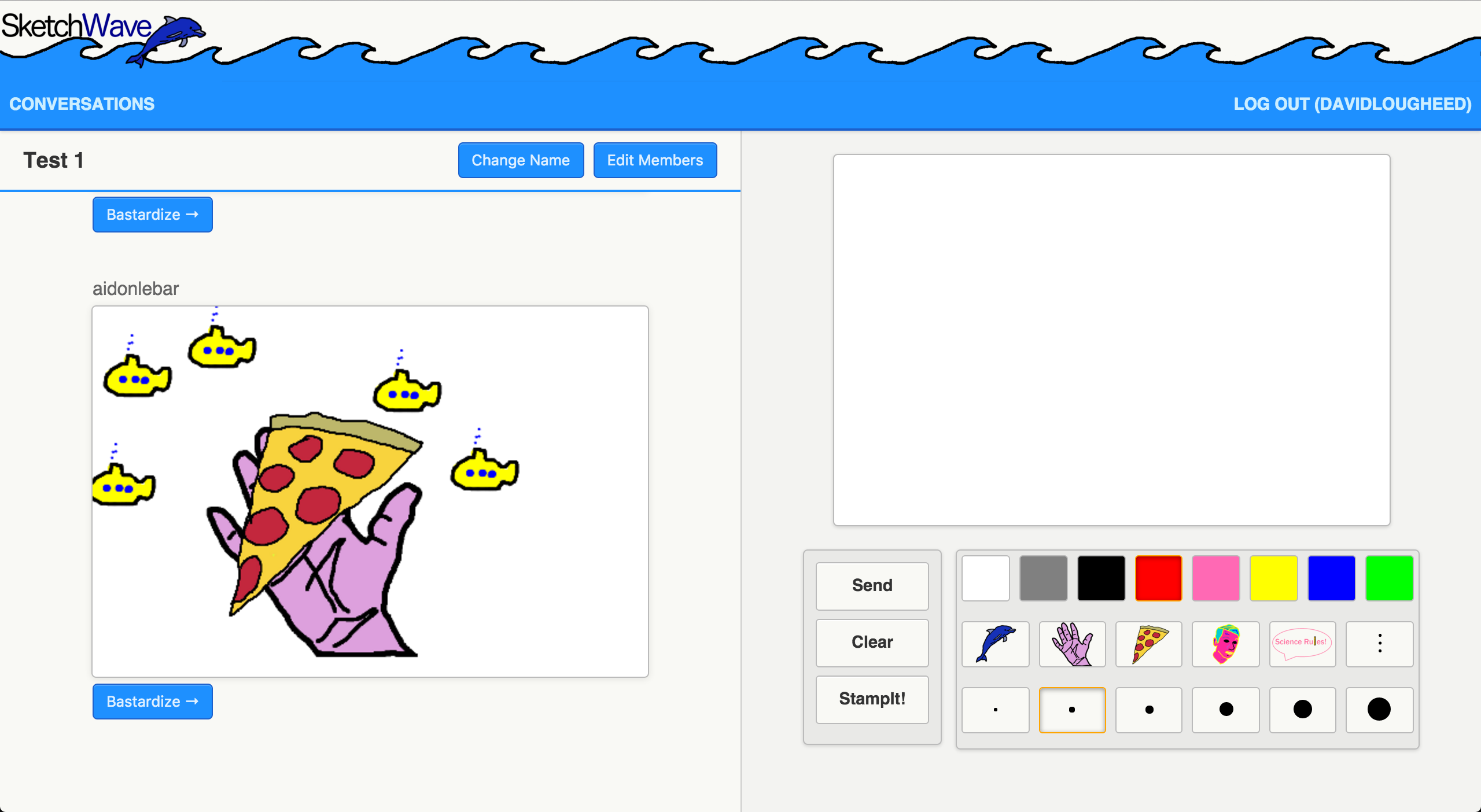Image resolution: width=1481 pixels, height=812 pixels.
Task: Open Edit Members for Test 1
Action: coord(655,160)
